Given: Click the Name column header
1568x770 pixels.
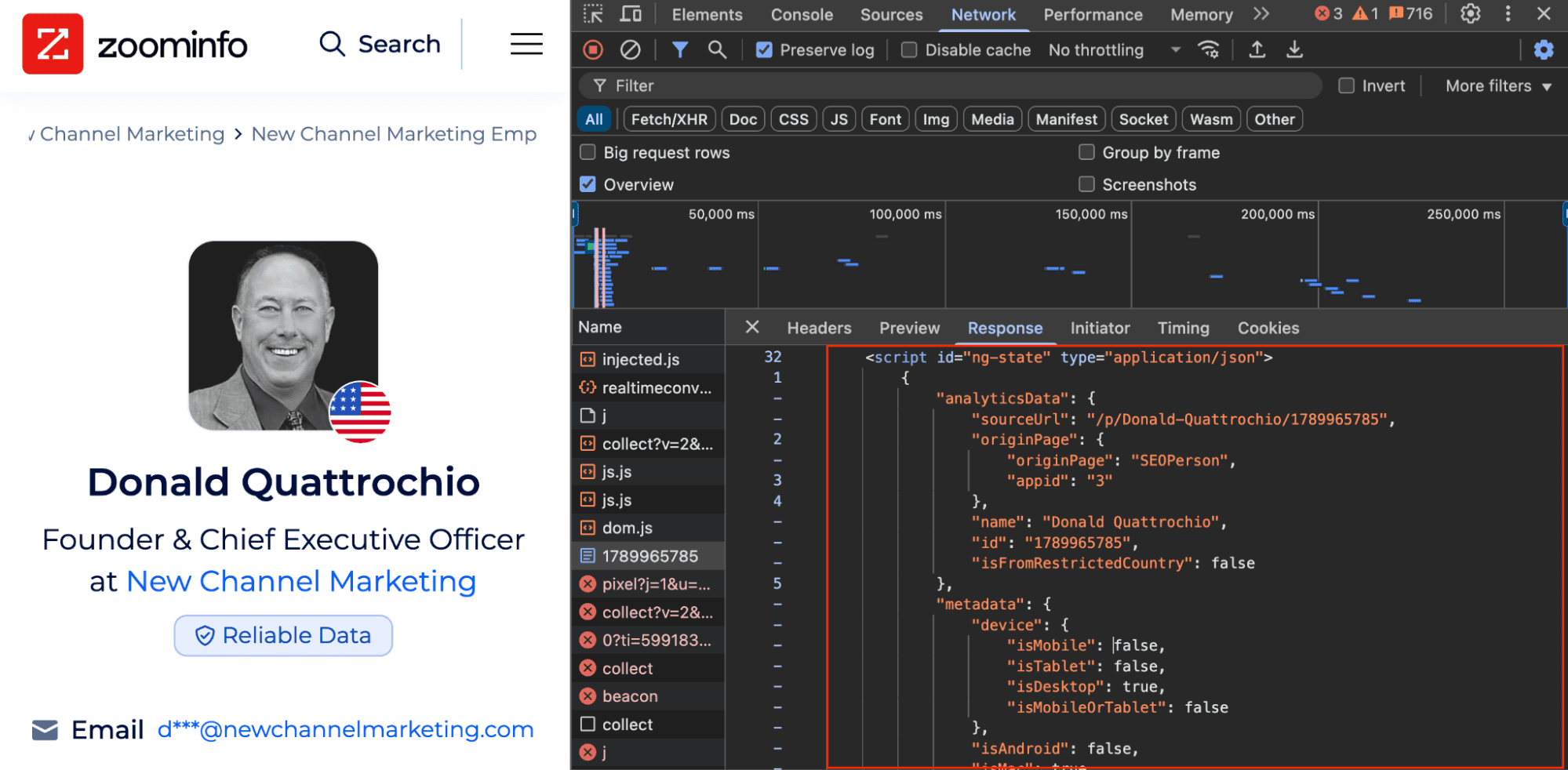Looking at the screenshot, I should click(648, 327).
